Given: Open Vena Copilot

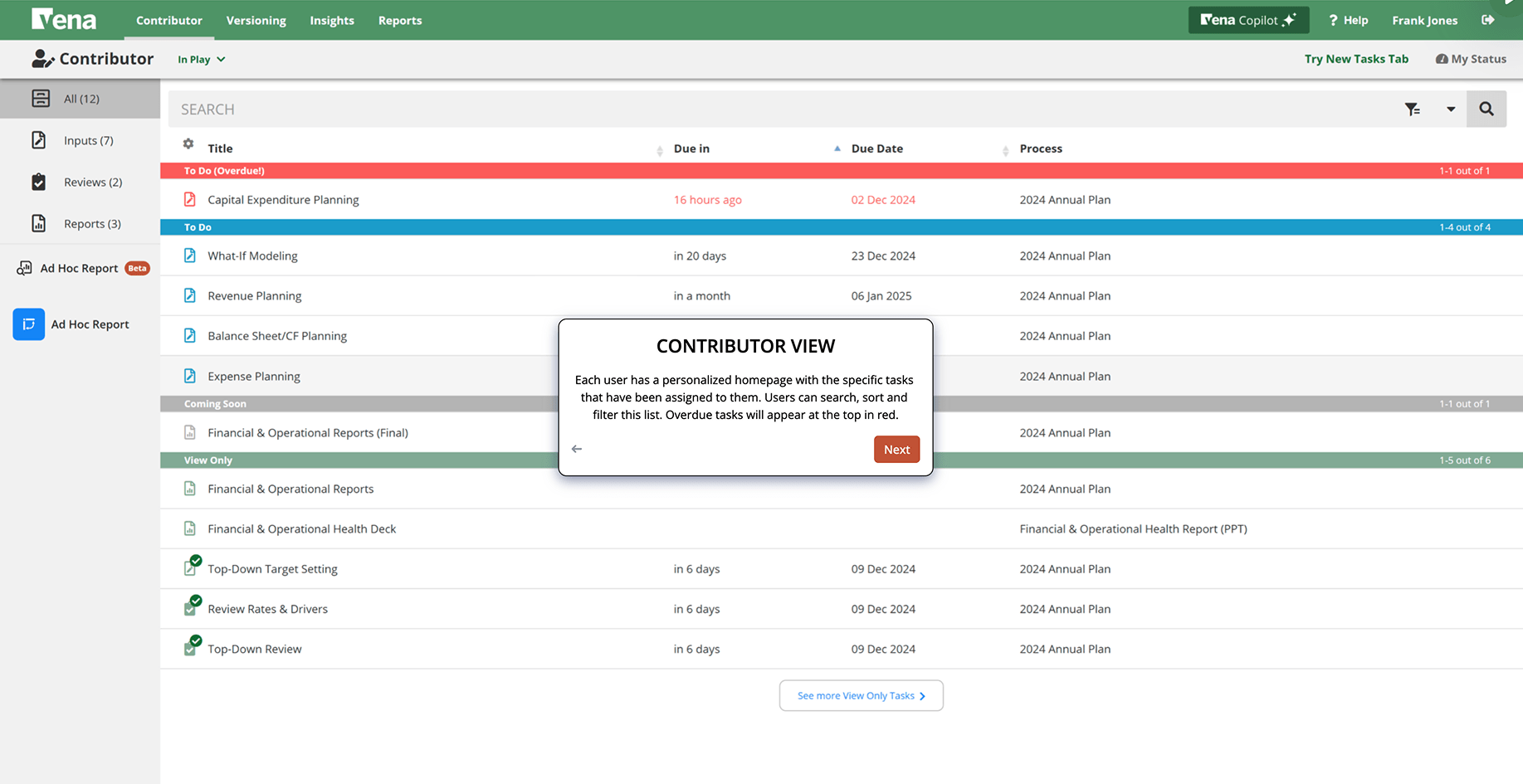Looking at the screenshot, I should tap(1247, 20).
